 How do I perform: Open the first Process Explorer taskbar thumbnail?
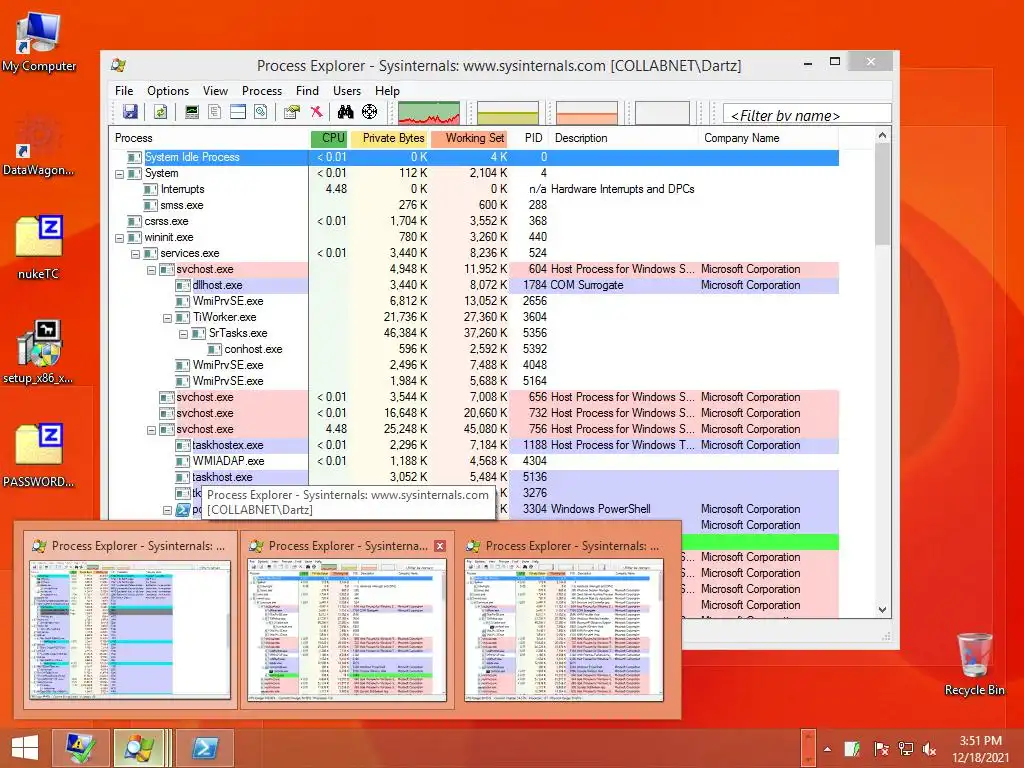tap(129, 620)
